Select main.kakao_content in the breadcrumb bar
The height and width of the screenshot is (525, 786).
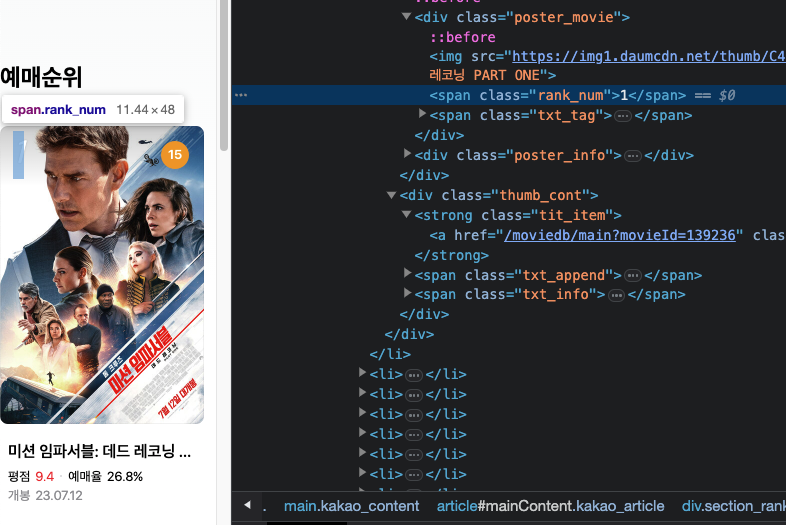[351, 506]
